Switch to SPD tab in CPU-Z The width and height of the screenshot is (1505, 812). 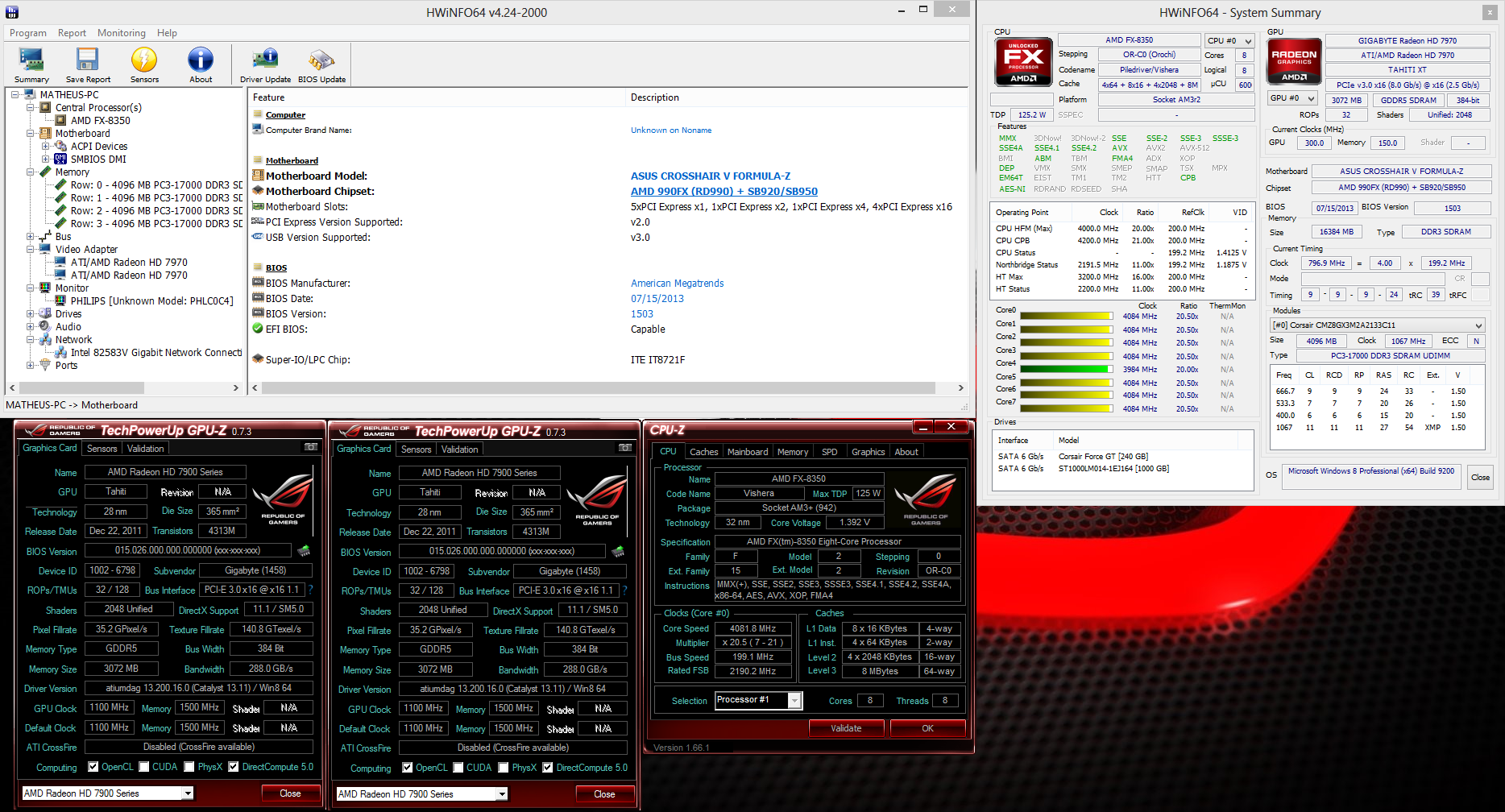click(830, 452)
